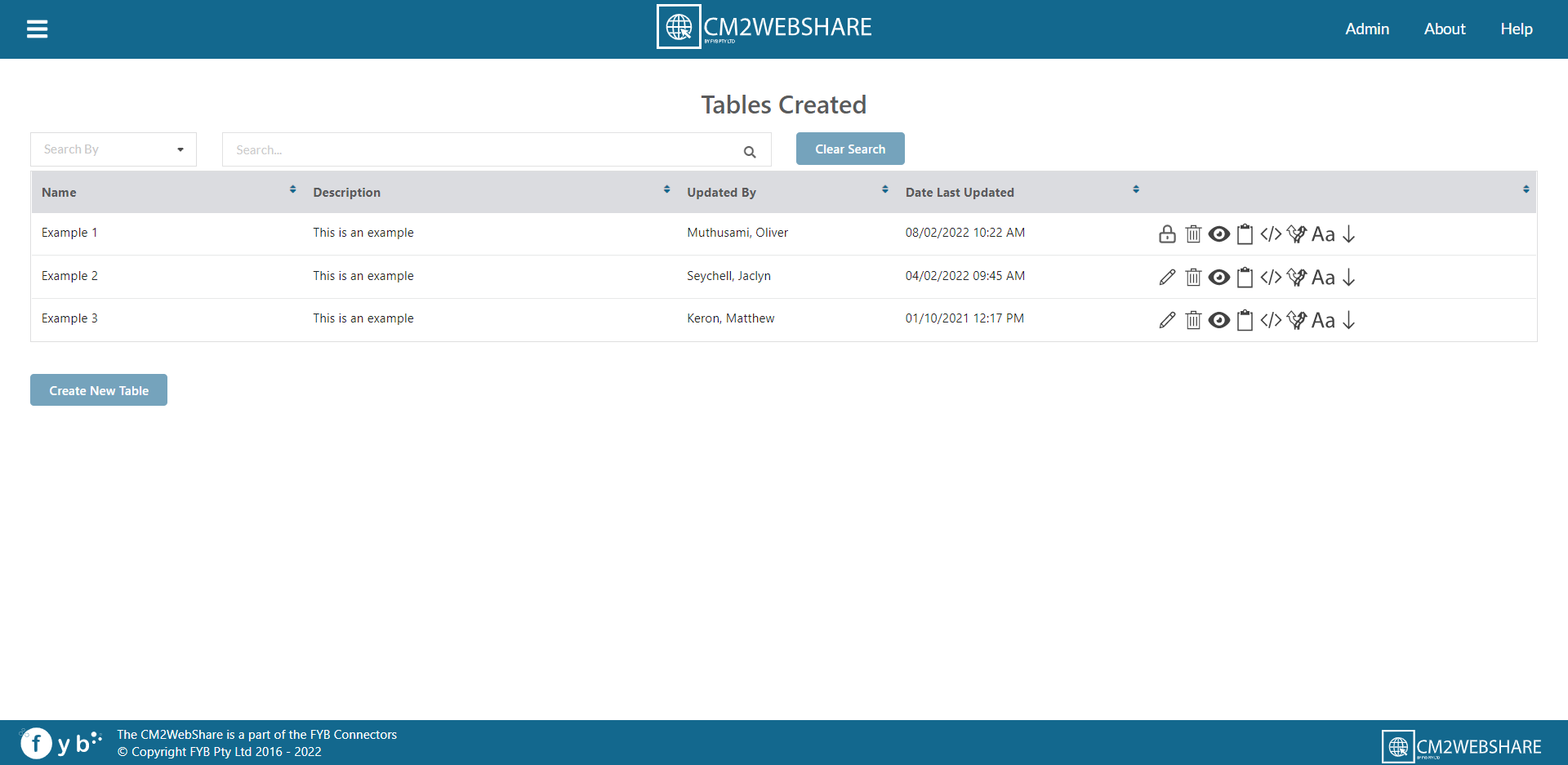
Task: Click date '08/02/2022 10:22 AM'
Action: click(x=965, y=233)
